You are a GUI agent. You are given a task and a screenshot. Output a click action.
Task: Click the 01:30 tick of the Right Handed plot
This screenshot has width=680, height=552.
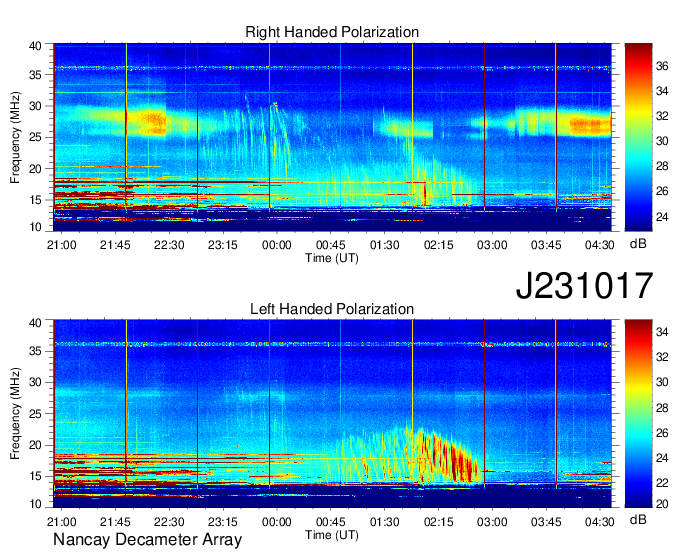coord(384,245)
